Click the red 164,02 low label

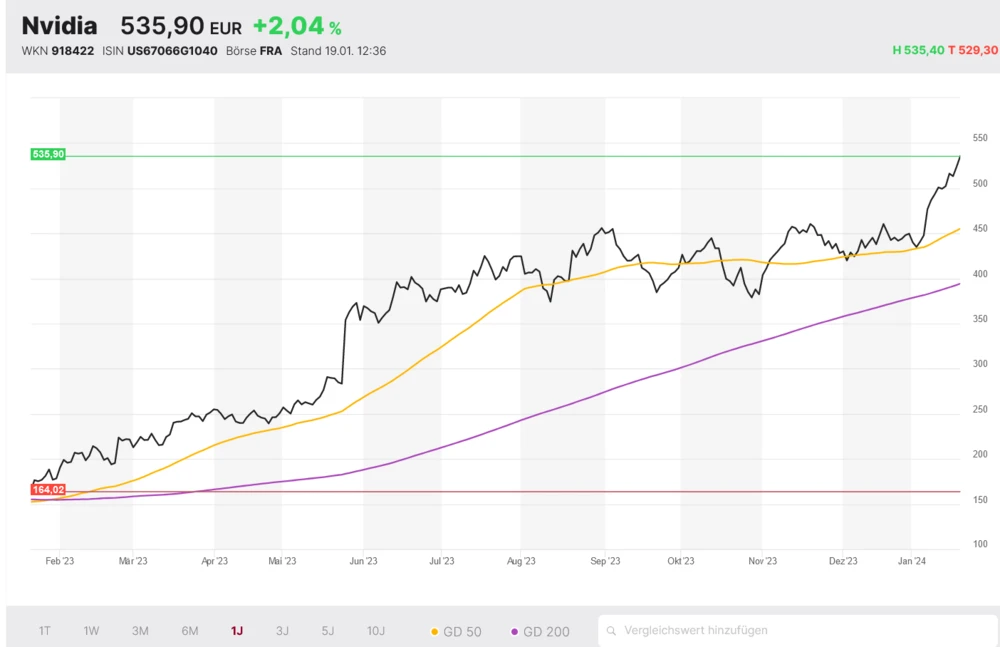pyautogui.click(x=48, y=490)
